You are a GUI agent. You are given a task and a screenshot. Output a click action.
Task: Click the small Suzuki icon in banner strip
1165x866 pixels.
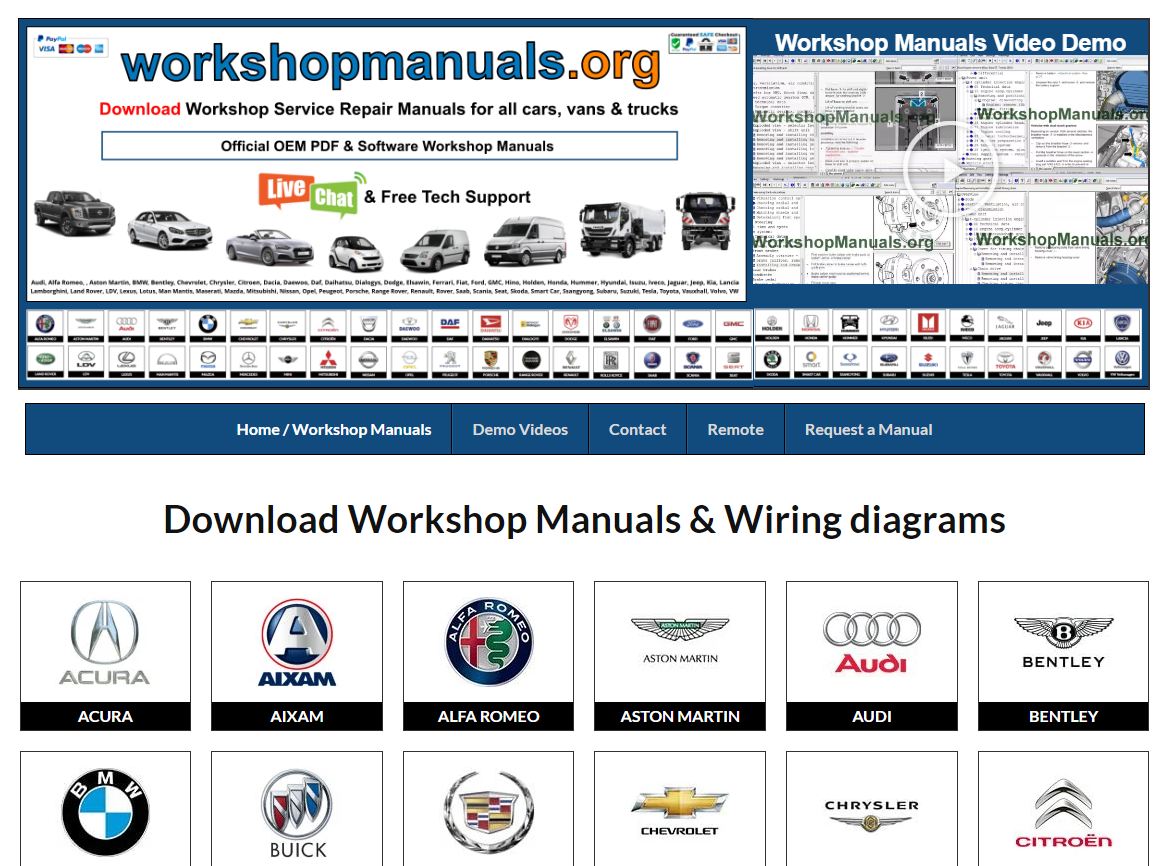[928, 362]
